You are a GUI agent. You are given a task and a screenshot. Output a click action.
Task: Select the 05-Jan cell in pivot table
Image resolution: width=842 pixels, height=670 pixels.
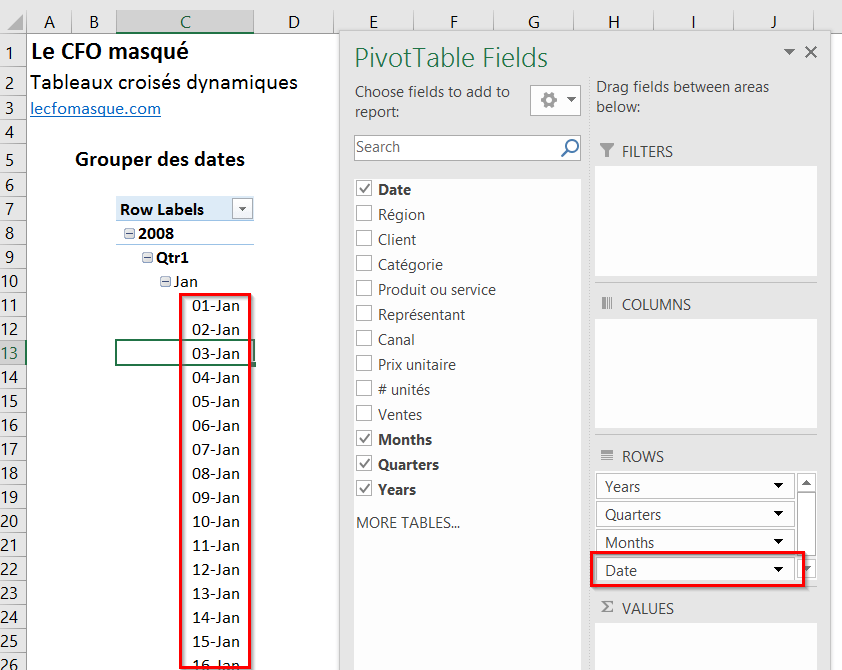[x=215, y=401]
